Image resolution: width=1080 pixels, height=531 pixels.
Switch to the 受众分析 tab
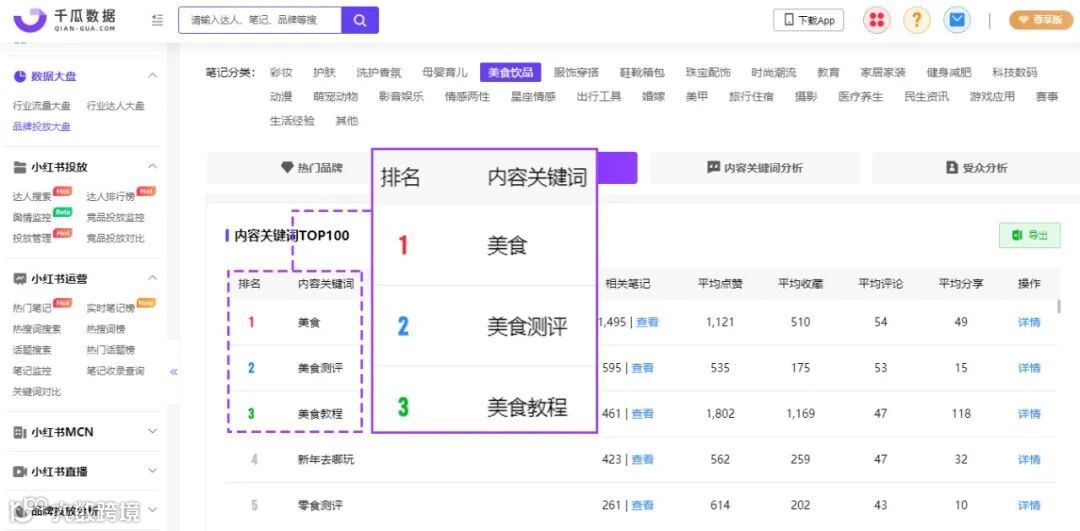(x=976, y=167)
